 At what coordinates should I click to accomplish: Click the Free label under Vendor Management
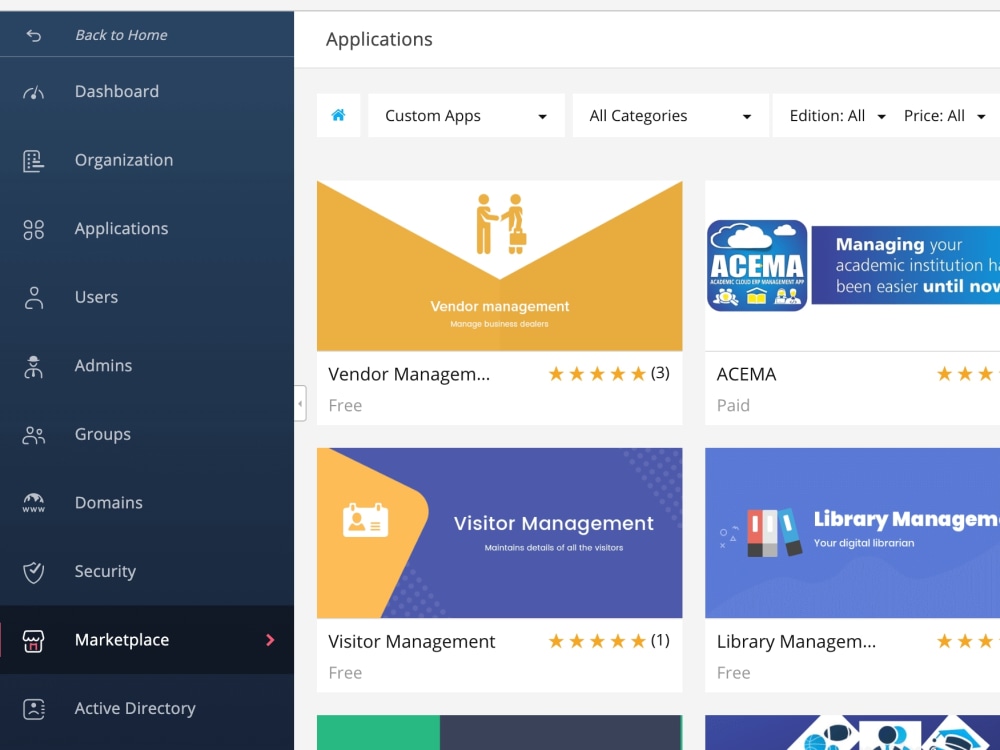(345, 406)
